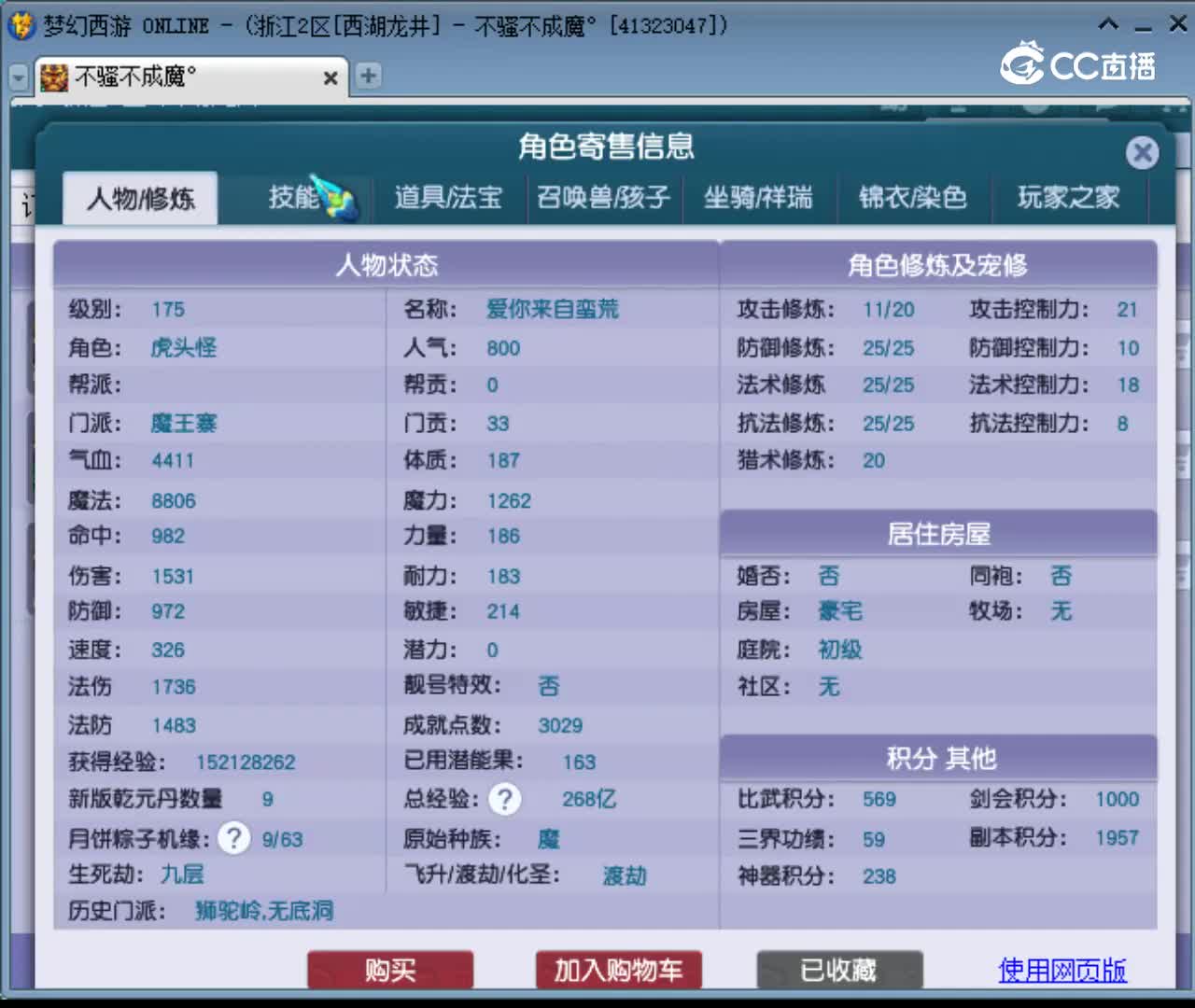Click the 剑会积分 value 1000
This screenshot has height=1008, width=1195.
point(1118,800)
